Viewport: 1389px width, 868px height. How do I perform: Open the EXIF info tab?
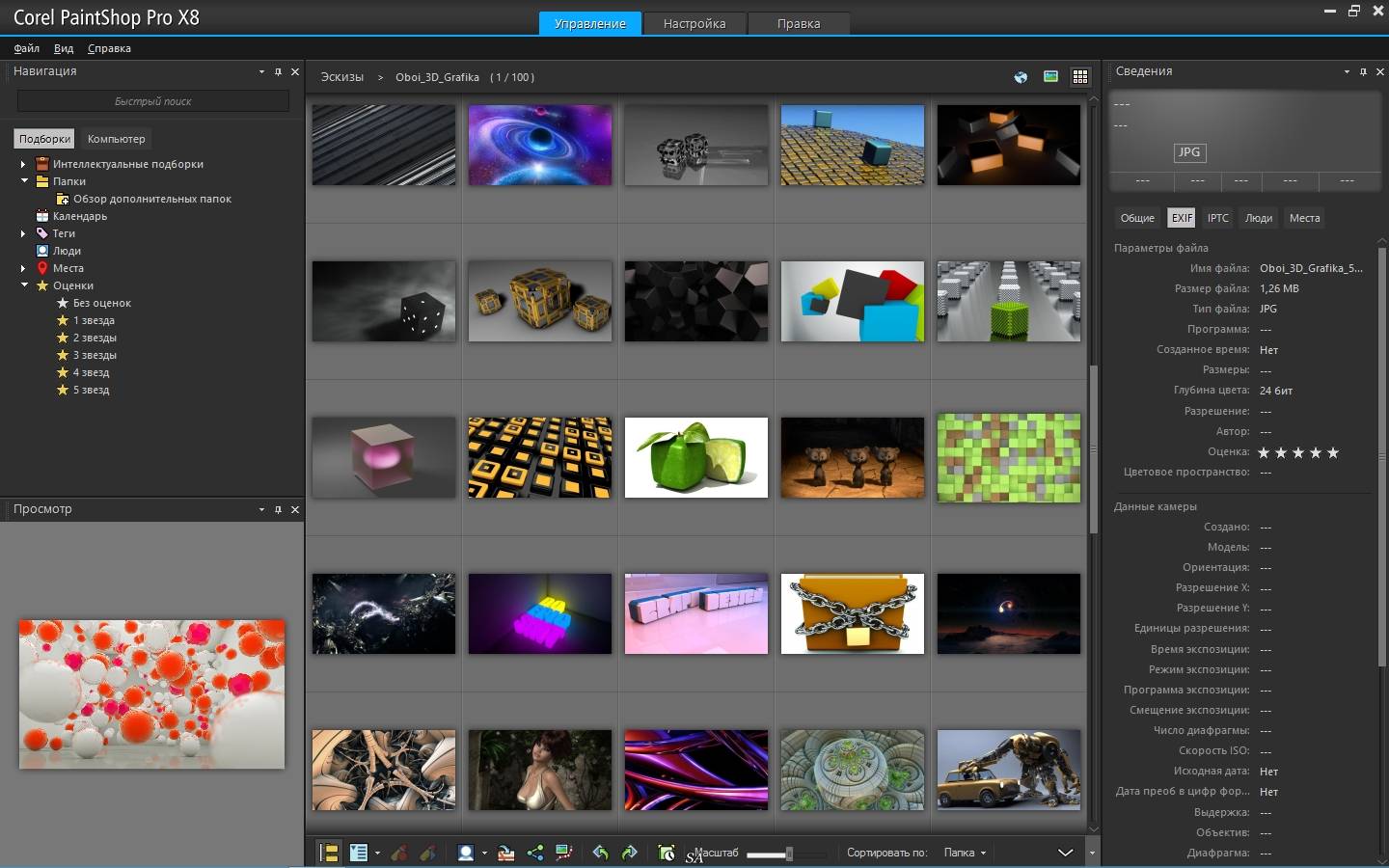1182,218
